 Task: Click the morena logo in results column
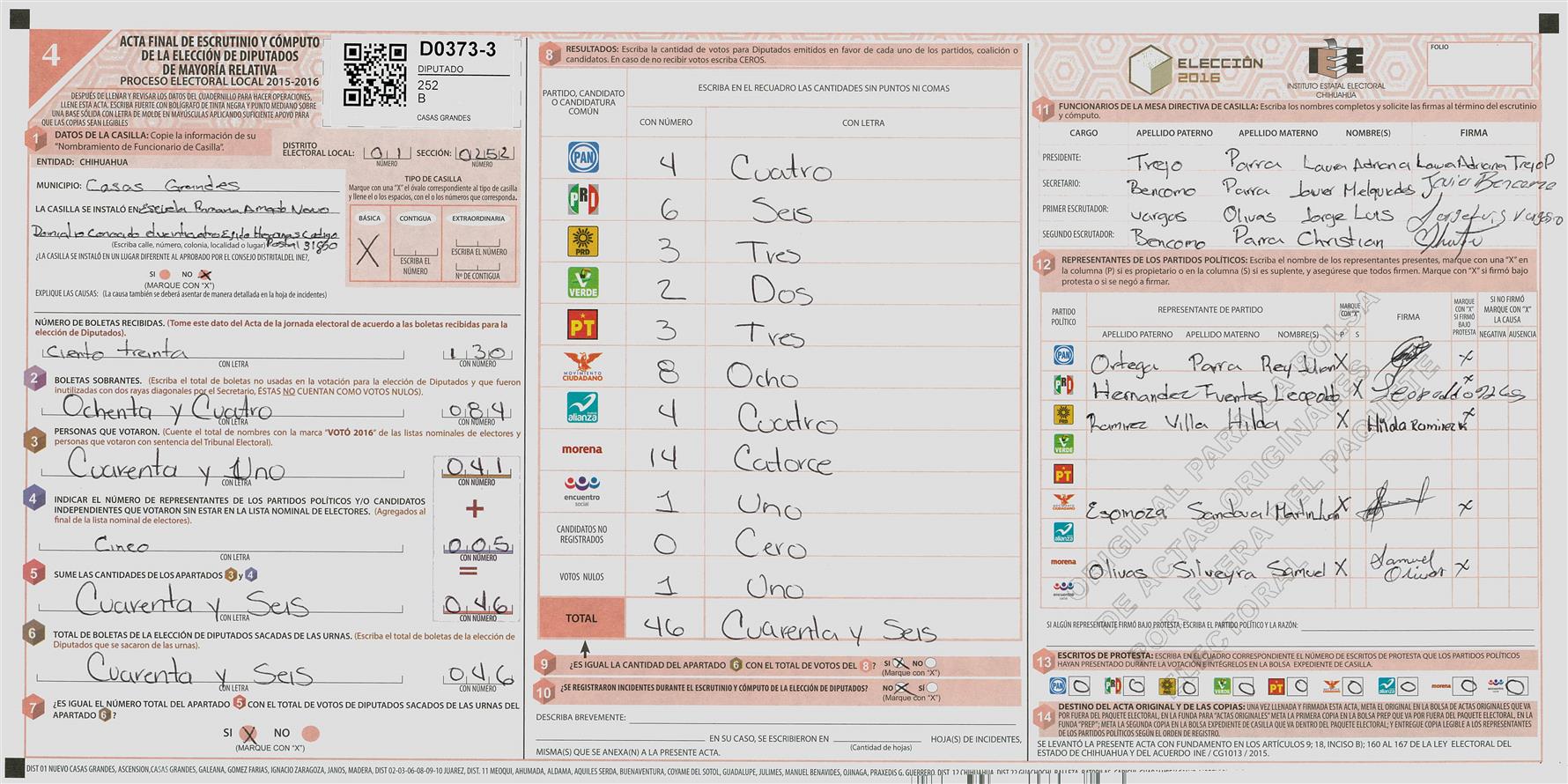[x=582, y=449]
